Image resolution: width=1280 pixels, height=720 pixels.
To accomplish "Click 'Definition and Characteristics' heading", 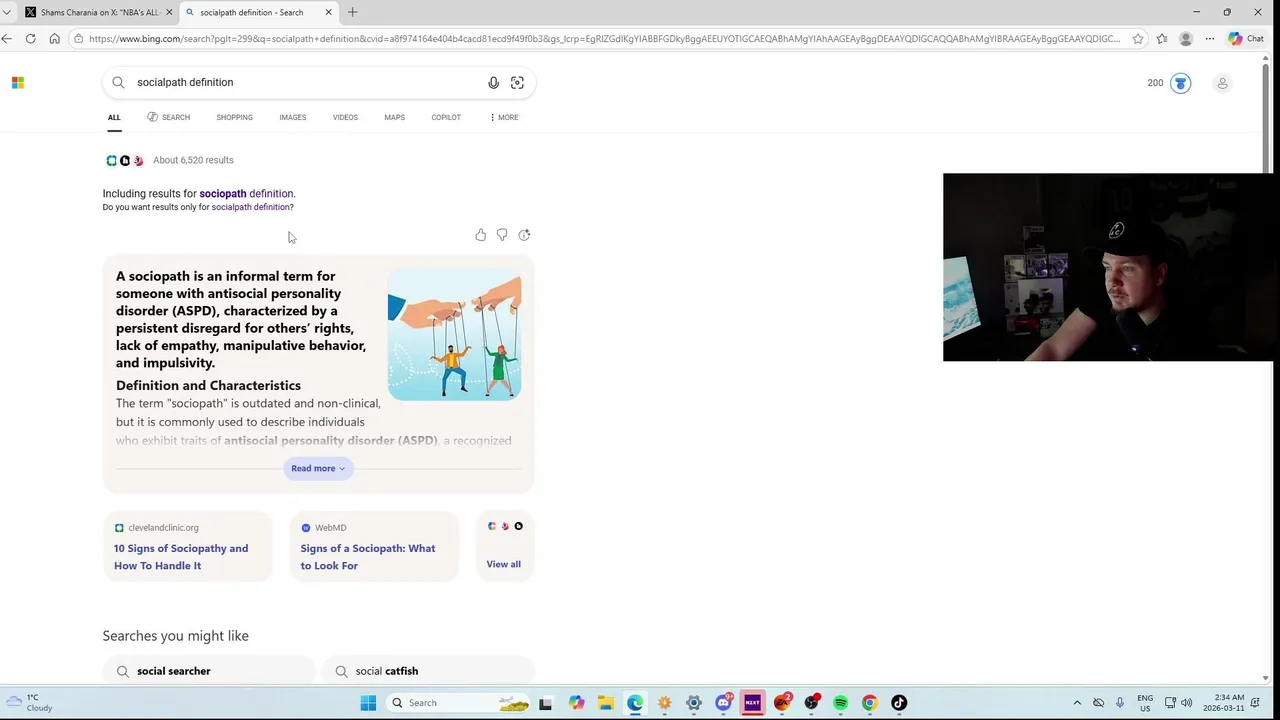I will tap(208, 385).
